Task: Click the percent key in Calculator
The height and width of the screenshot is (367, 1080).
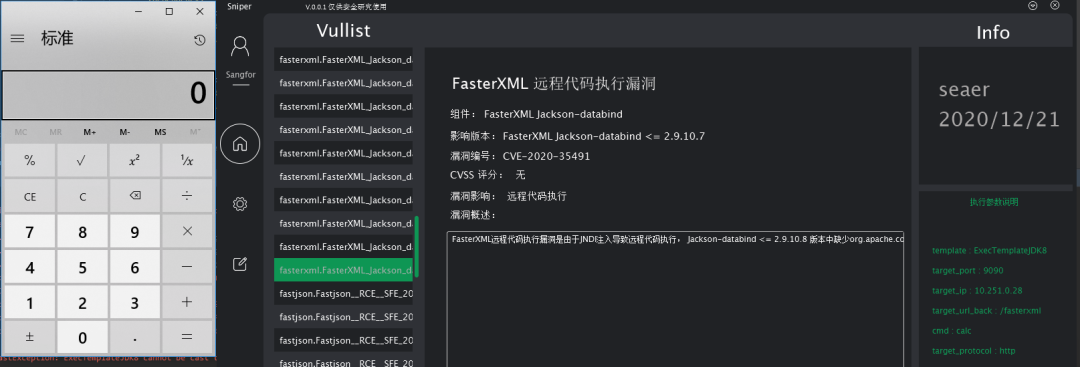Action: point(30,160)
